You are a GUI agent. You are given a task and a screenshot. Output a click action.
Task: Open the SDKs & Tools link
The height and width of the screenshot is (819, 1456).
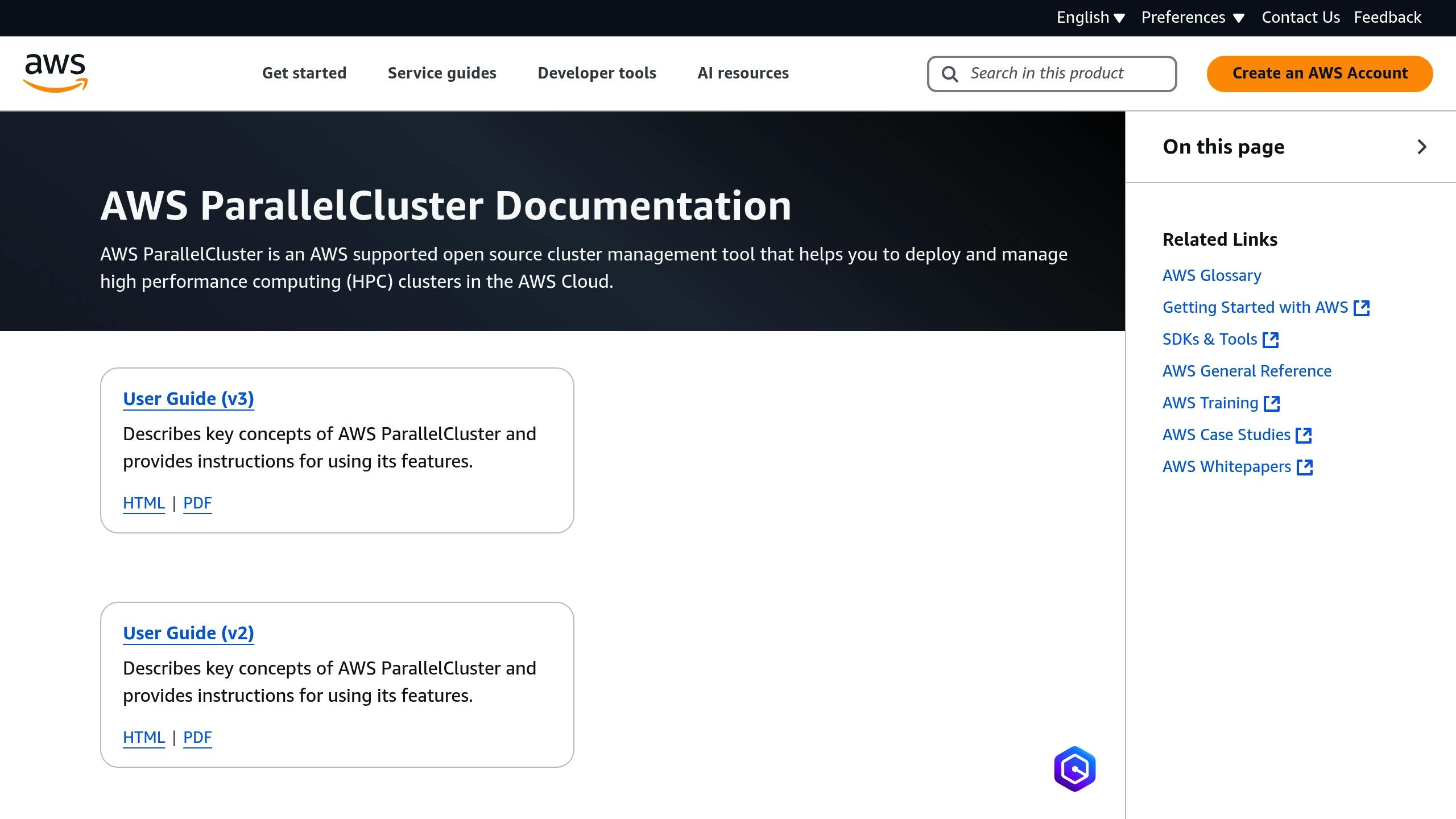[x=1210, y=339]
